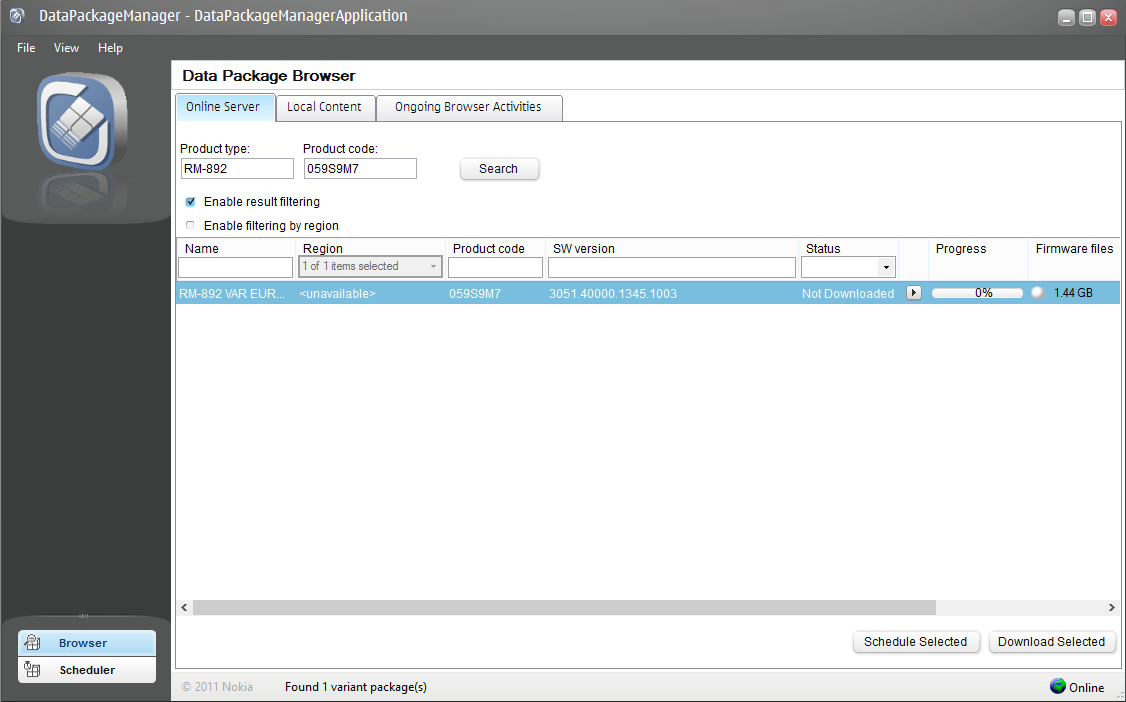Click the Schedule Selected button

tap(916, 642)
